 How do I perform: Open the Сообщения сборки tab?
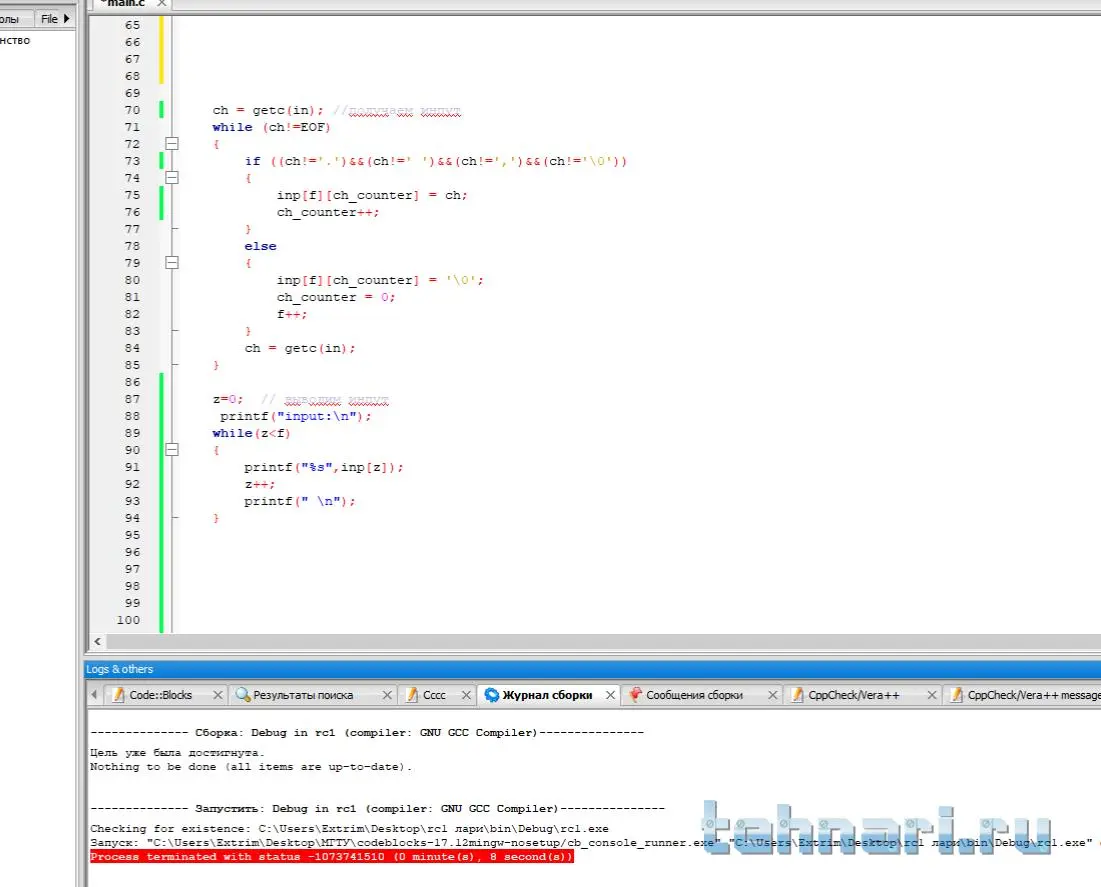pyautogui.click(x=694, y=695)
